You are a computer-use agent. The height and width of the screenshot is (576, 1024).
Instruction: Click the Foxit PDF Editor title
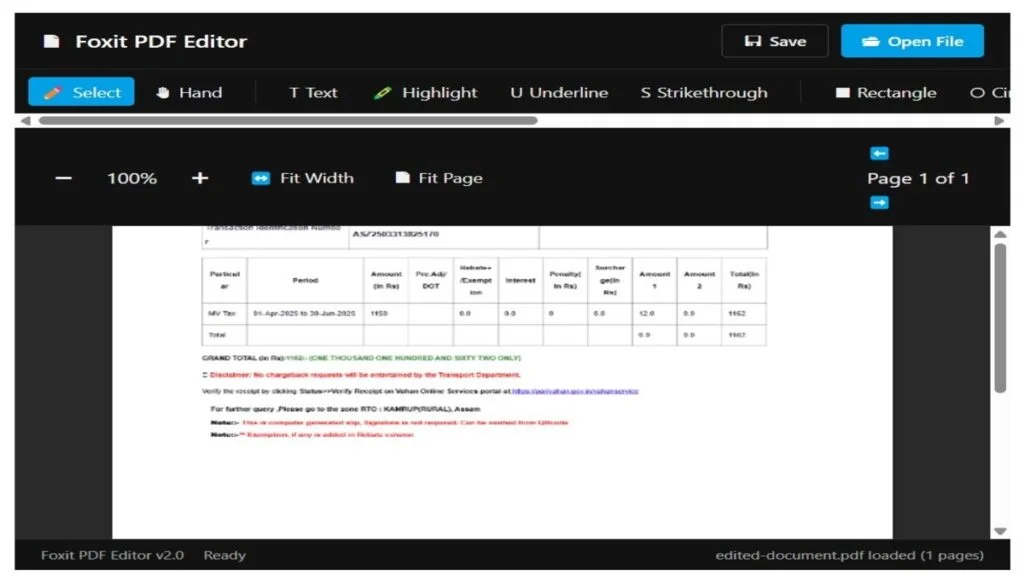click(161, 41)
